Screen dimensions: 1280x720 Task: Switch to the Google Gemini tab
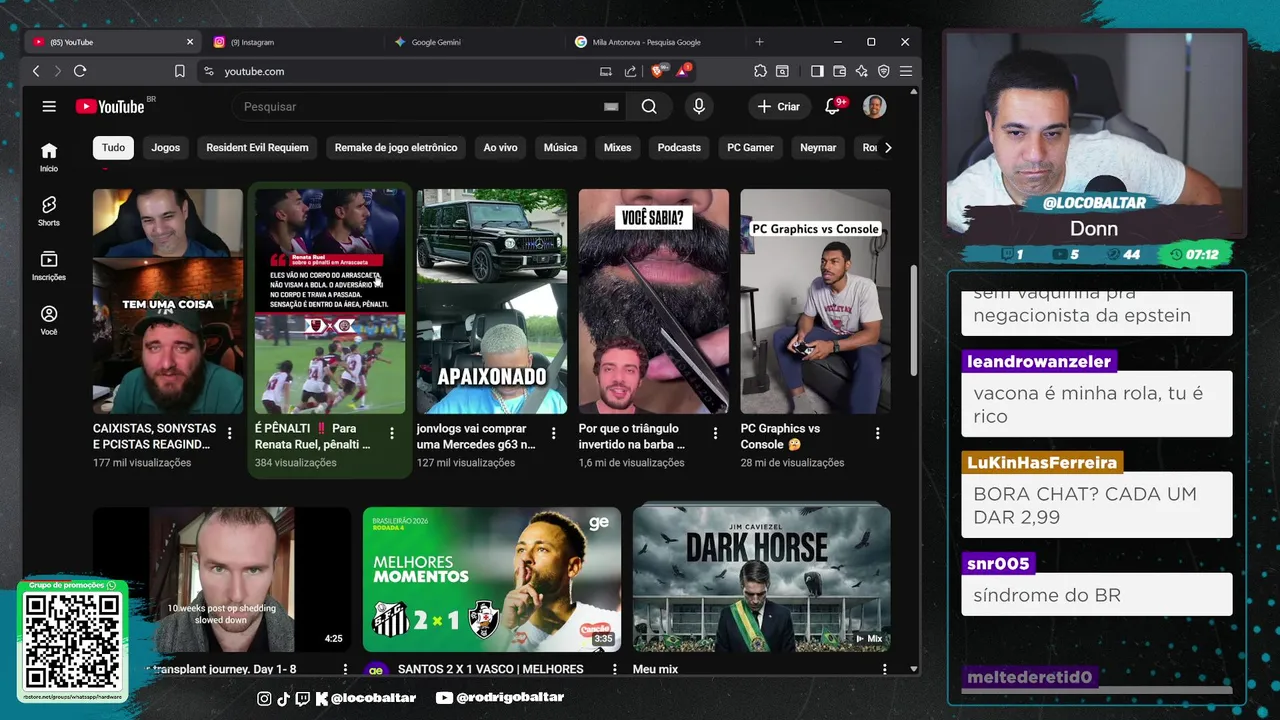[x=470, y=42]
